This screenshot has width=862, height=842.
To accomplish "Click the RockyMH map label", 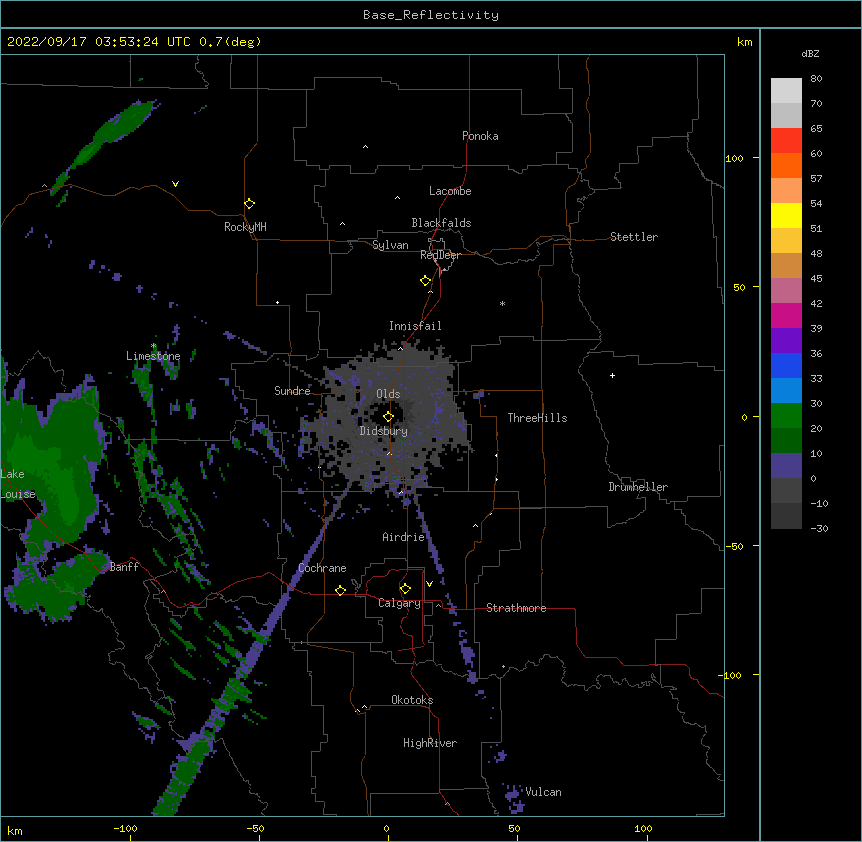I will click(x=245, y=227).
